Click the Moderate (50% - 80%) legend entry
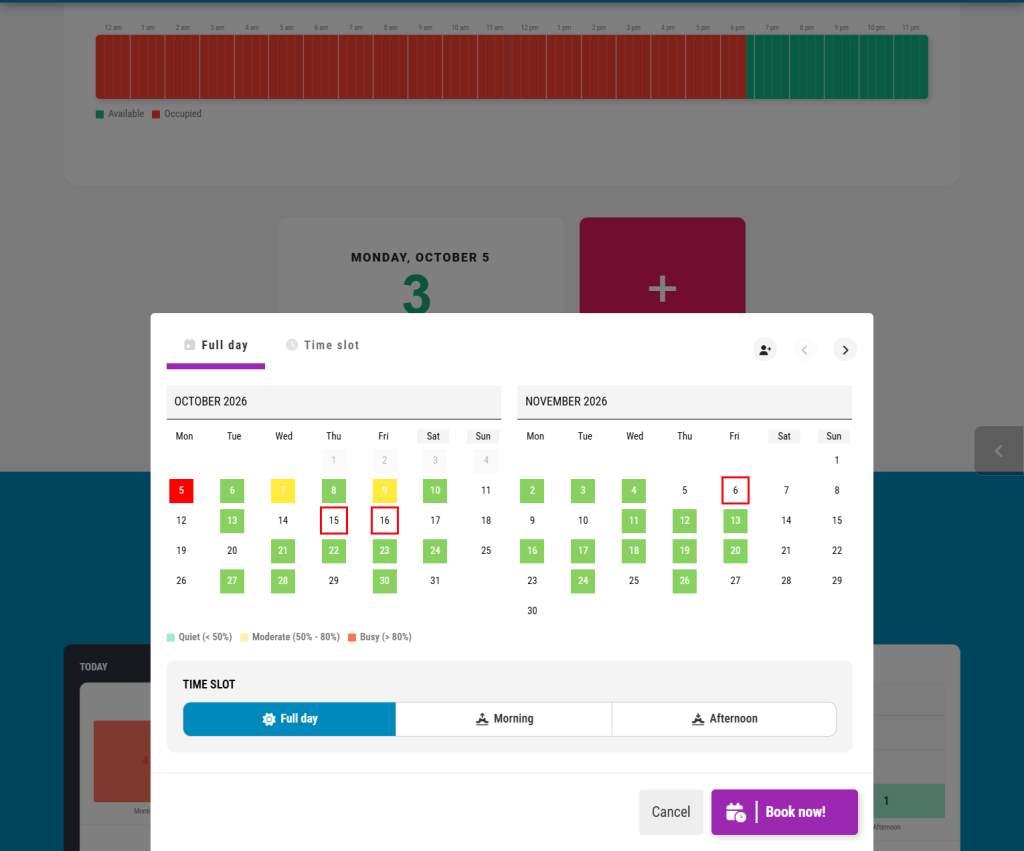 pyautogui.click(x=290, y=637)
